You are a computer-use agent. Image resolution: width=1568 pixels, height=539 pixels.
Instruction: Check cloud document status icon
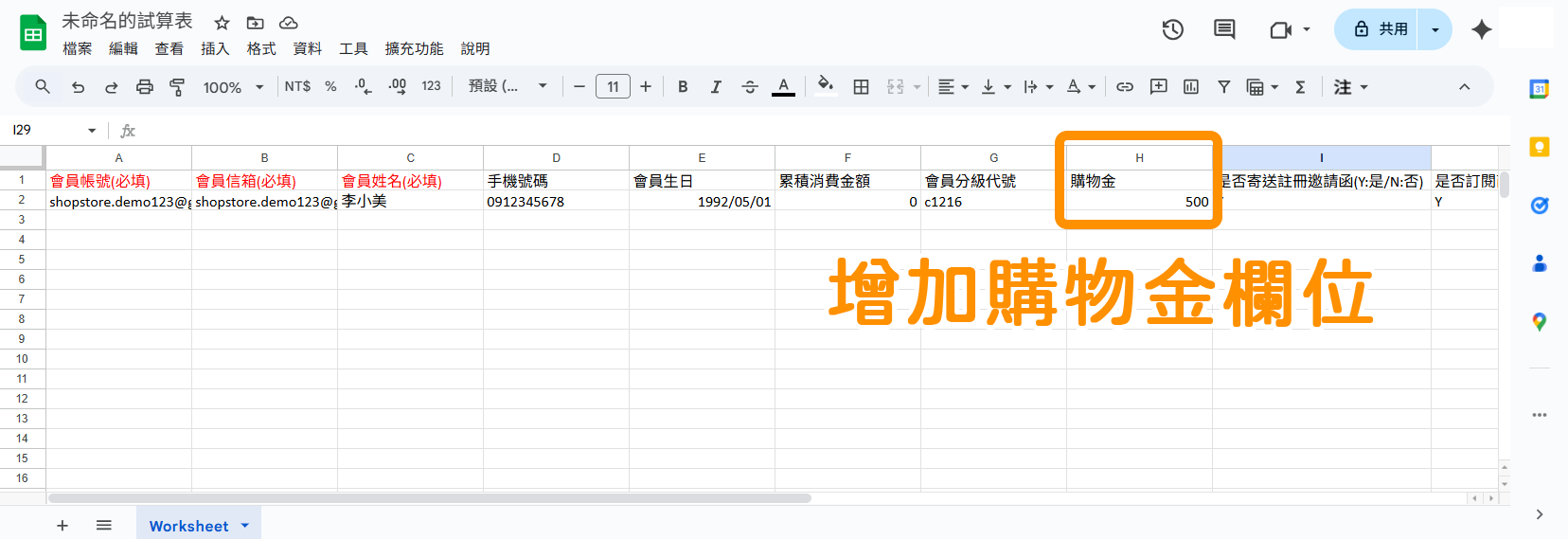click(289, 23)
